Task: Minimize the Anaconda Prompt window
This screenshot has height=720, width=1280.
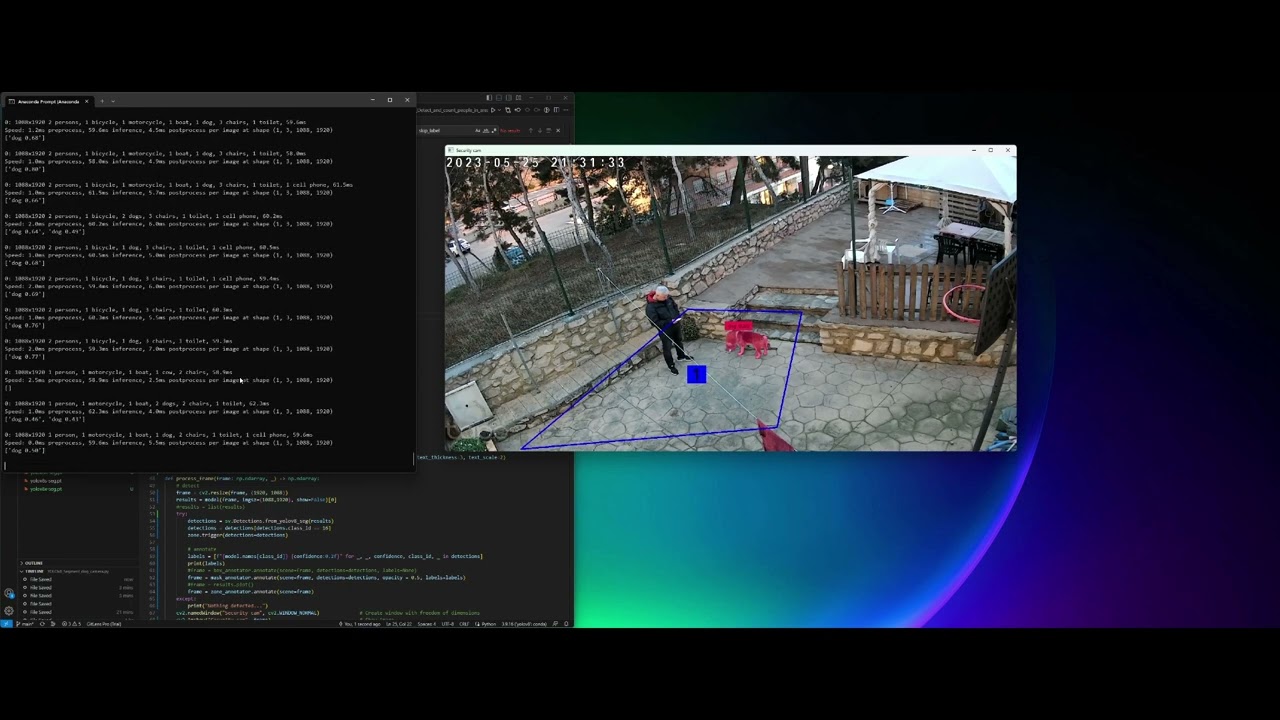Action: (372, 100)
